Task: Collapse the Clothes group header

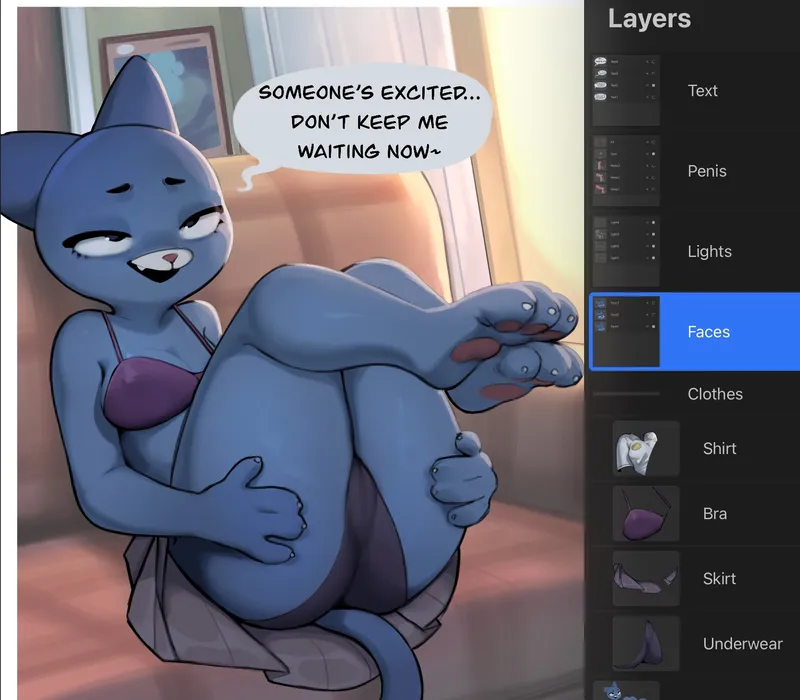Action: point(714,394)
